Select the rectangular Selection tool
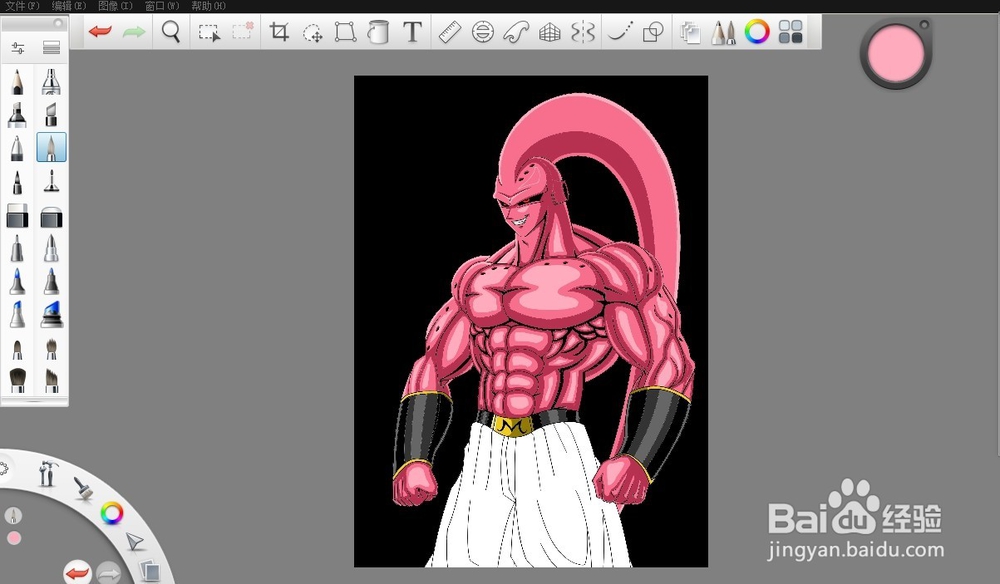 (209, 32)
